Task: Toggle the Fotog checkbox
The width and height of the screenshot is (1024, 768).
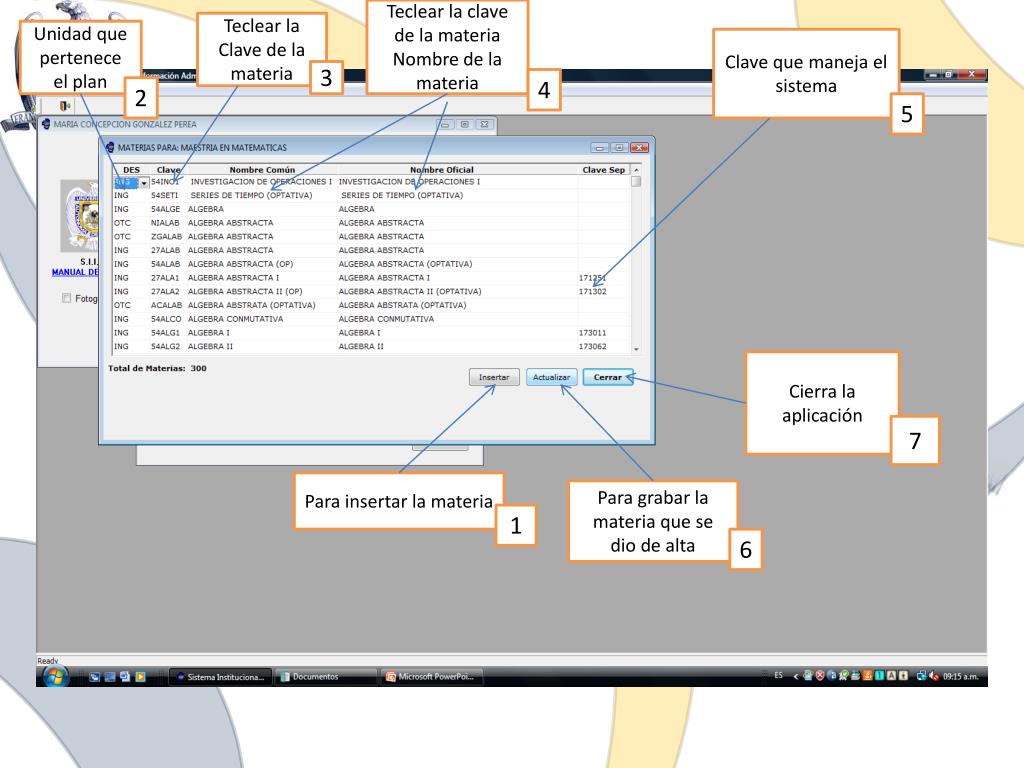Action: tap(67, 298)
